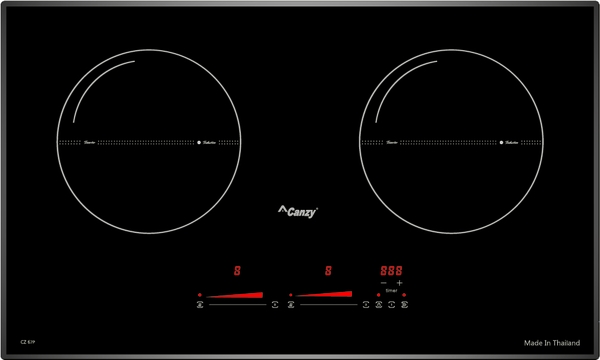Click the white dot in the right cooking zone
Screen dimensions: 600x360
[x=501, y=142]
